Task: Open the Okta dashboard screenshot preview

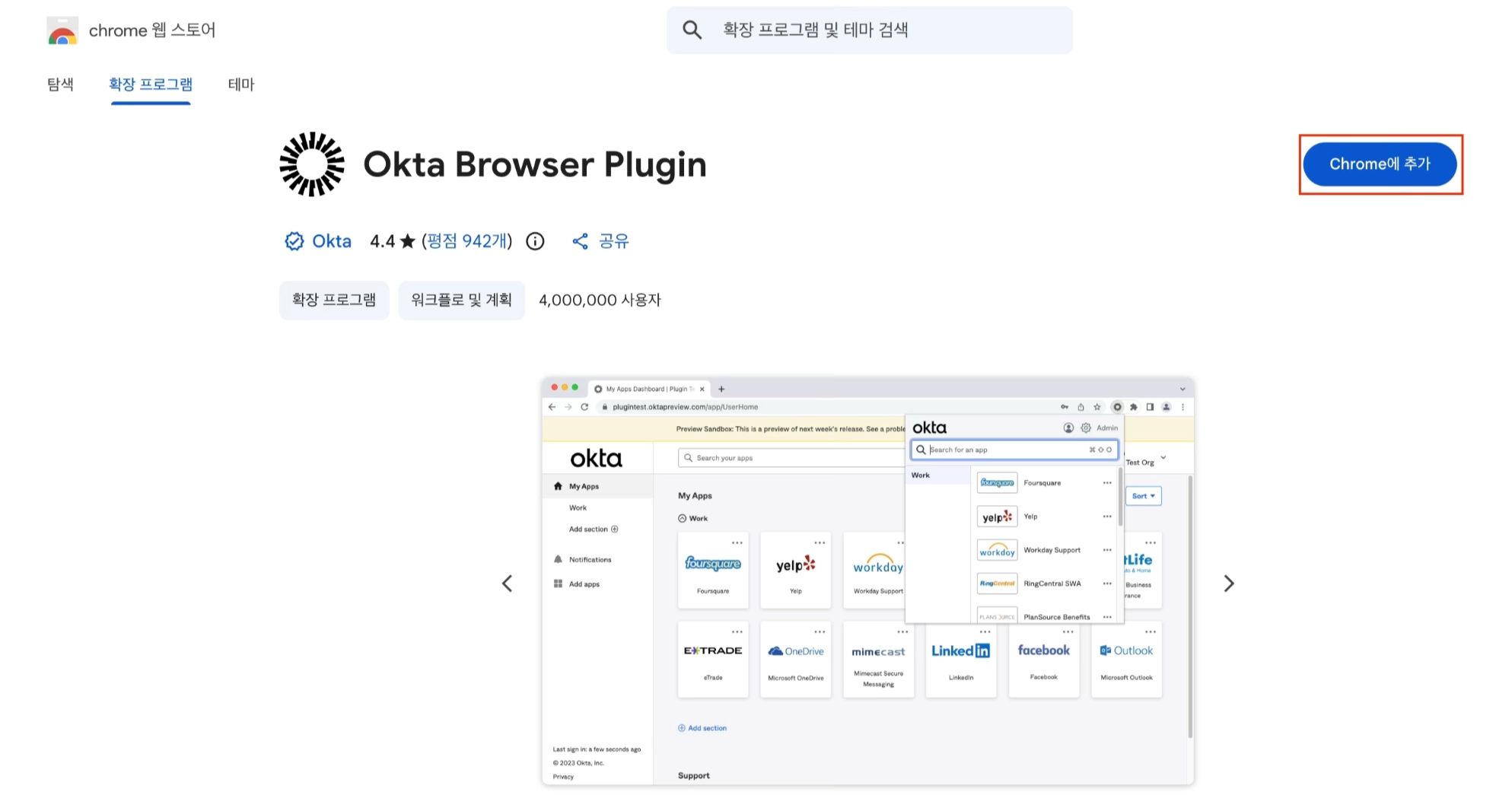Action: (868, 581)
